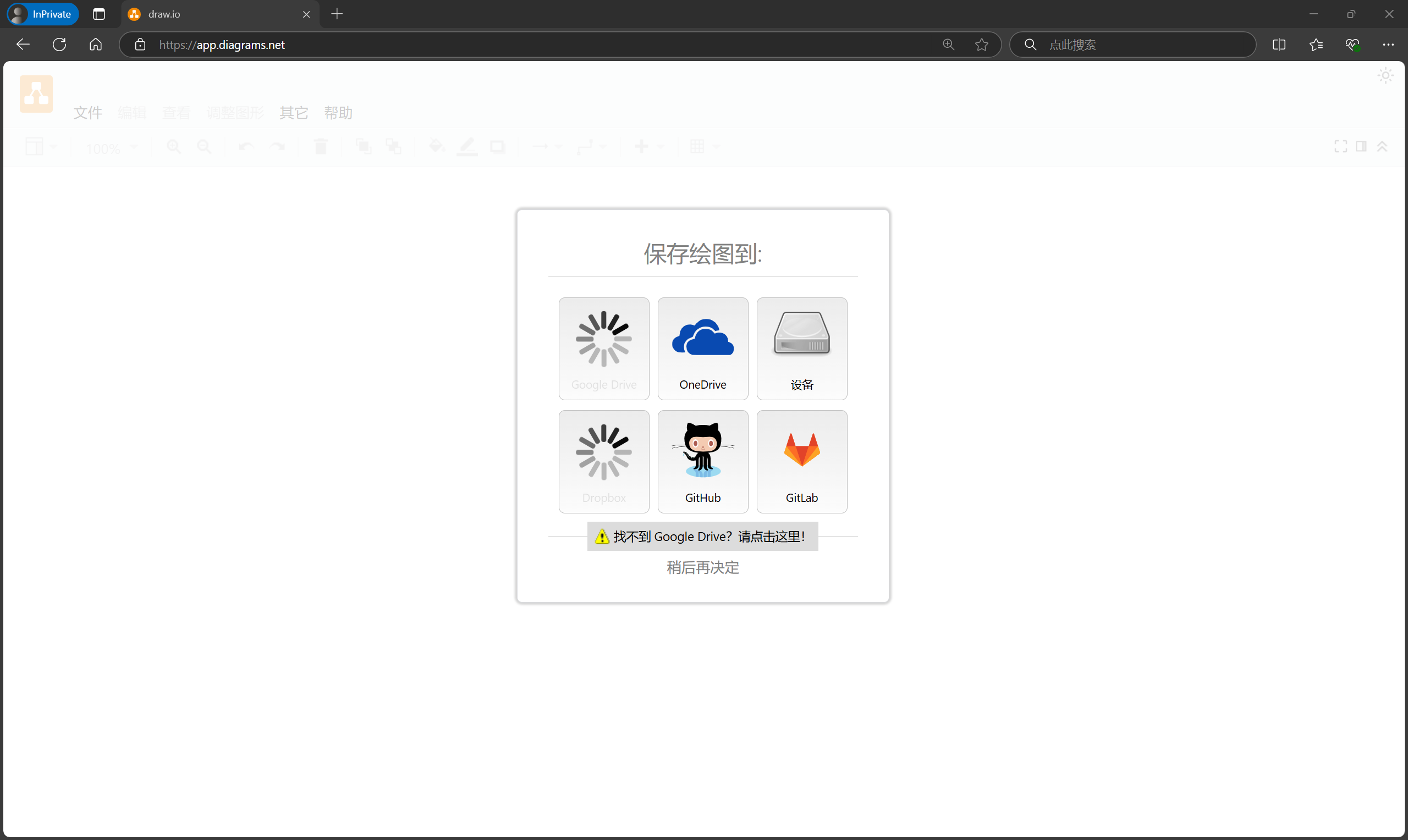Open the 文件 menu
Viewport: 1408px width, 840px height.
(88, 113)
